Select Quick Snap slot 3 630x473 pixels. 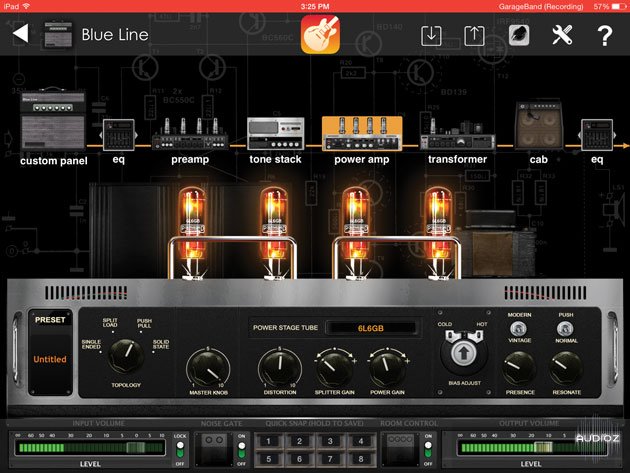point(330,441)
